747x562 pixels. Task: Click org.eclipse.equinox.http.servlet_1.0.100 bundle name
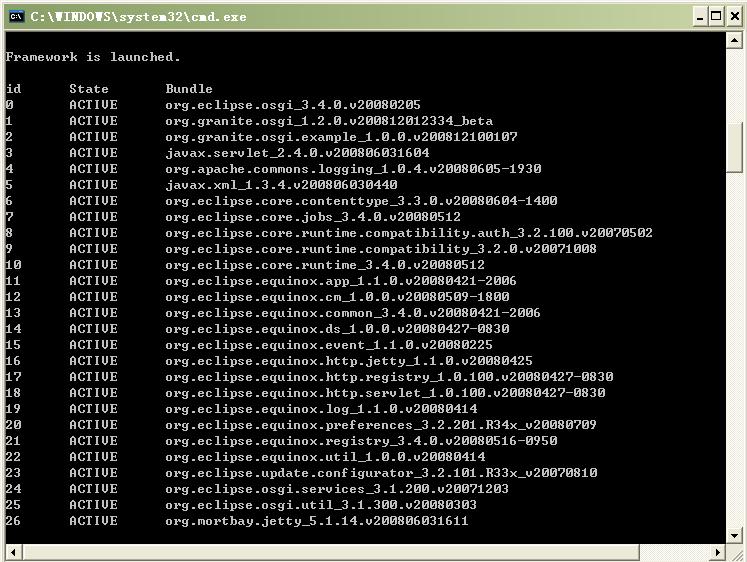(x=385, y=393)
